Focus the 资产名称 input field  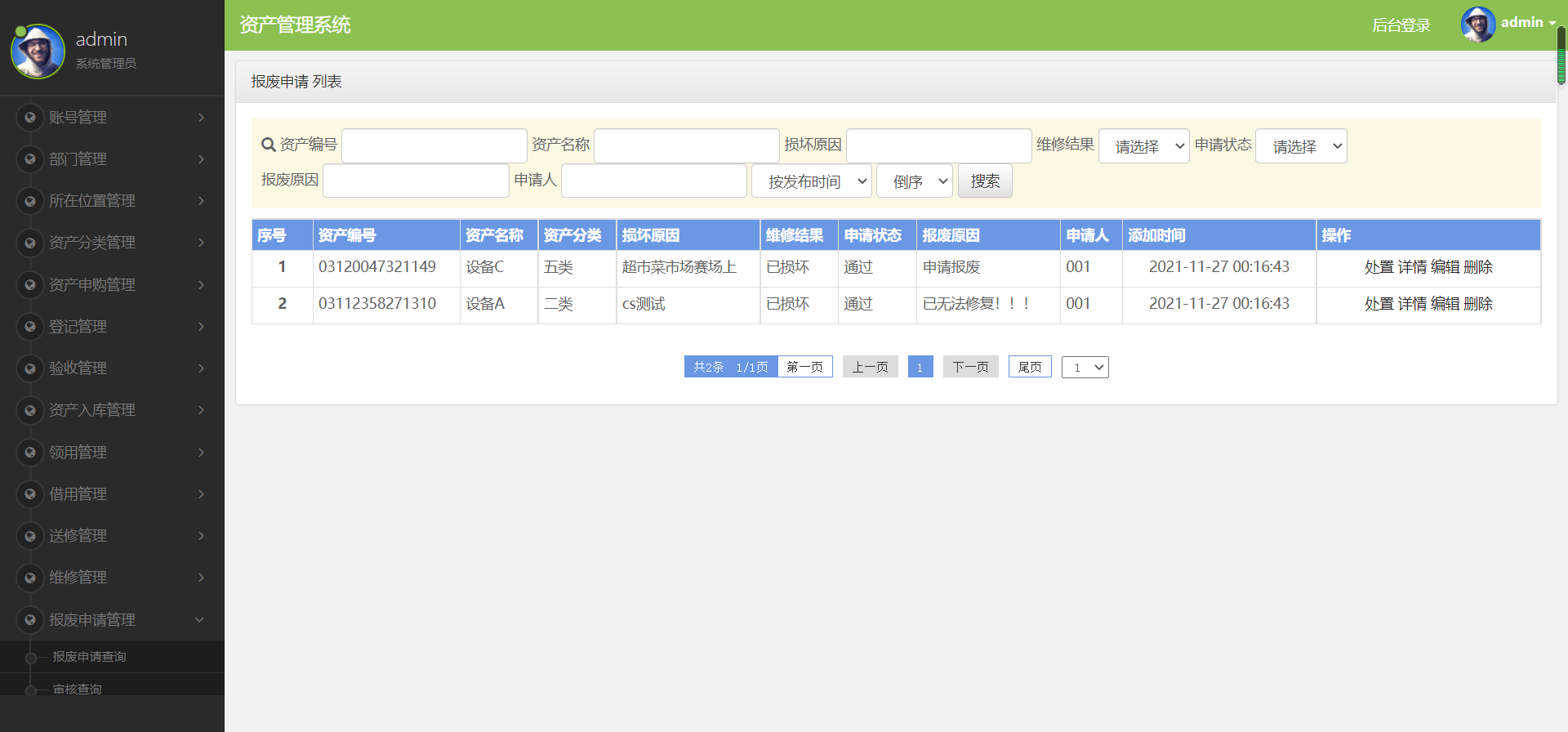[687, 145]
